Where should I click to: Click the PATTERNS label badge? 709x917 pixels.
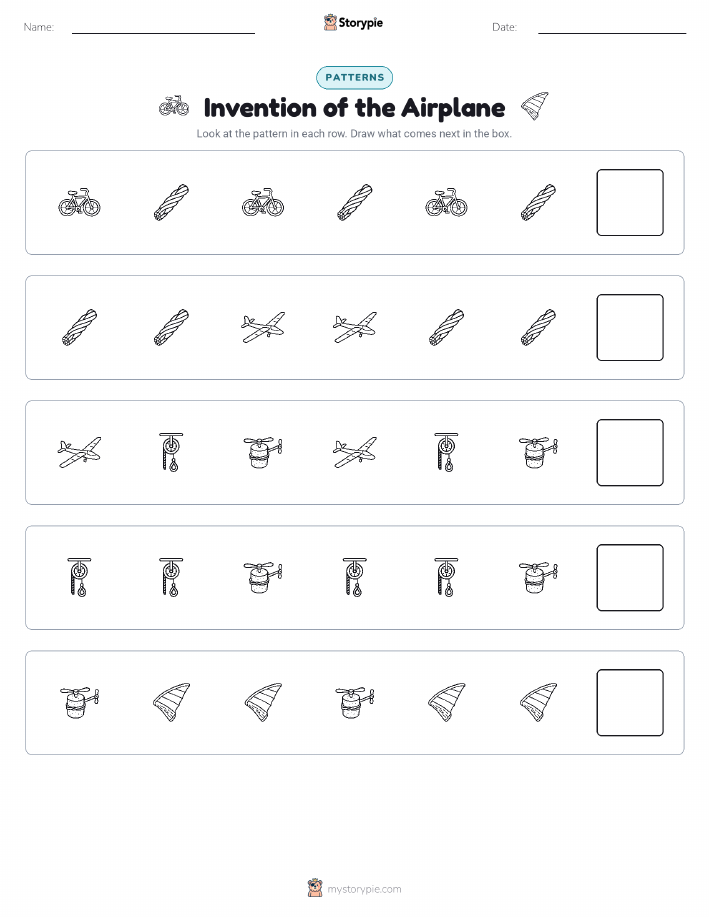tap(354, 77)
